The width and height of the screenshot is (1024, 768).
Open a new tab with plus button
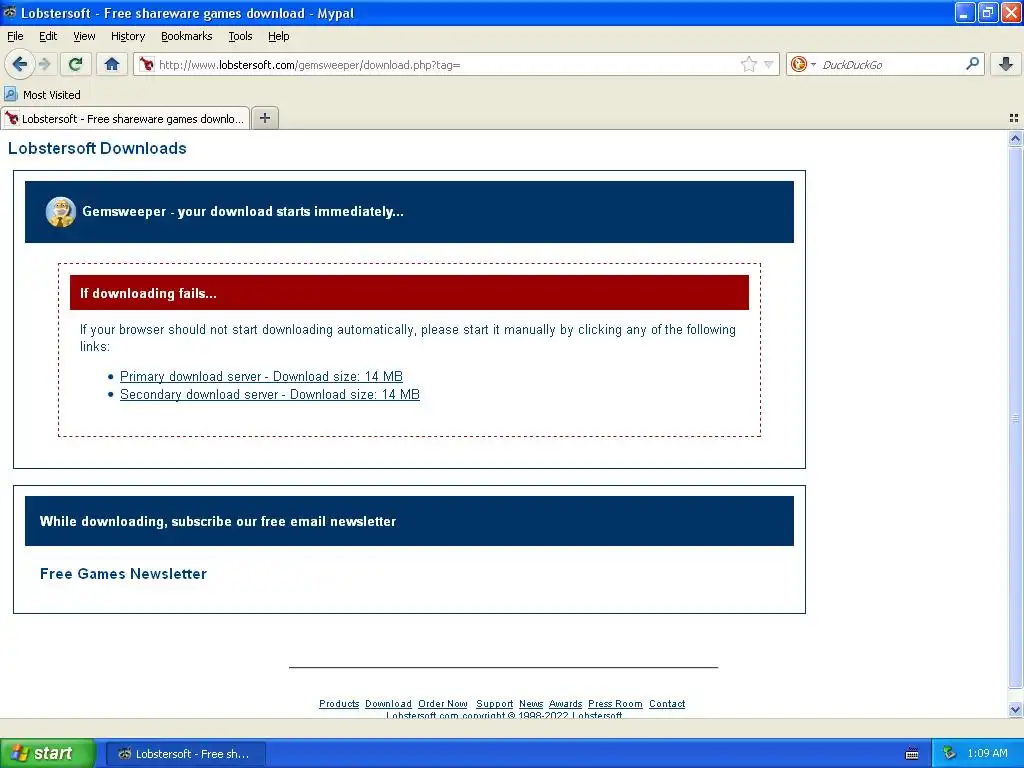[264, 118]
